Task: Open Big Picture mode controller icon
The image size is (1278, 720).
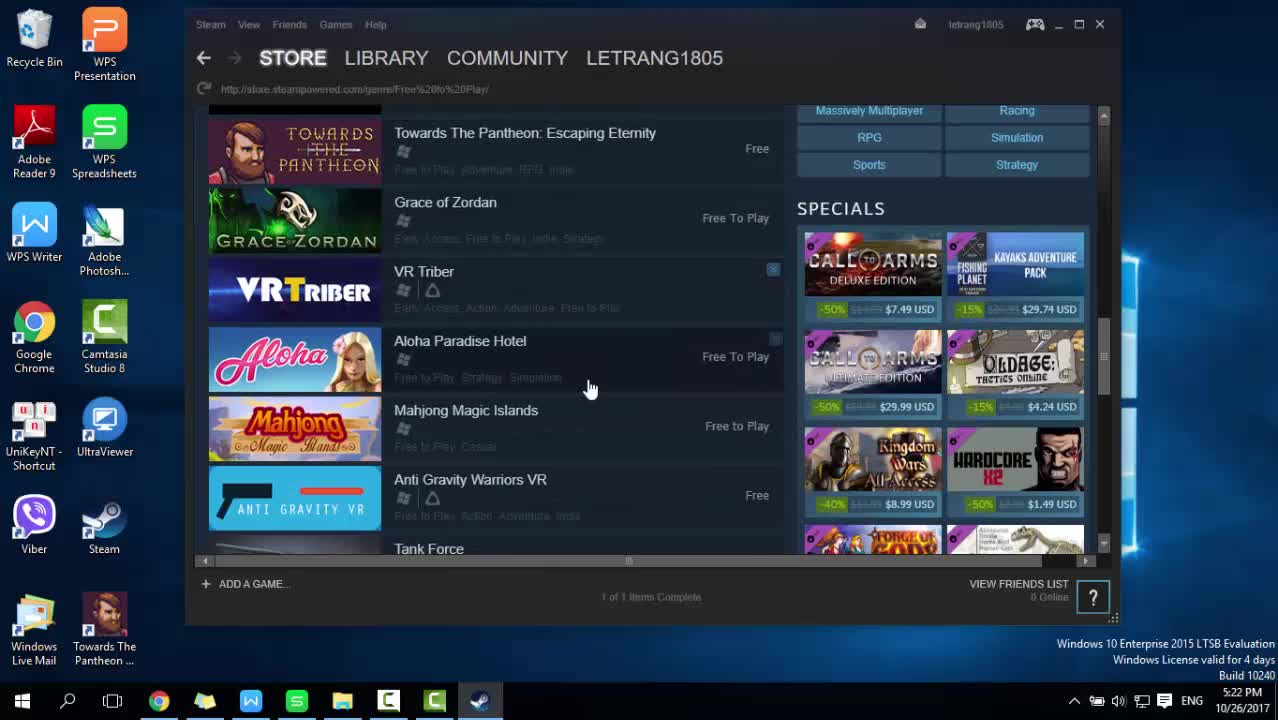Action: coord(1035,24)
